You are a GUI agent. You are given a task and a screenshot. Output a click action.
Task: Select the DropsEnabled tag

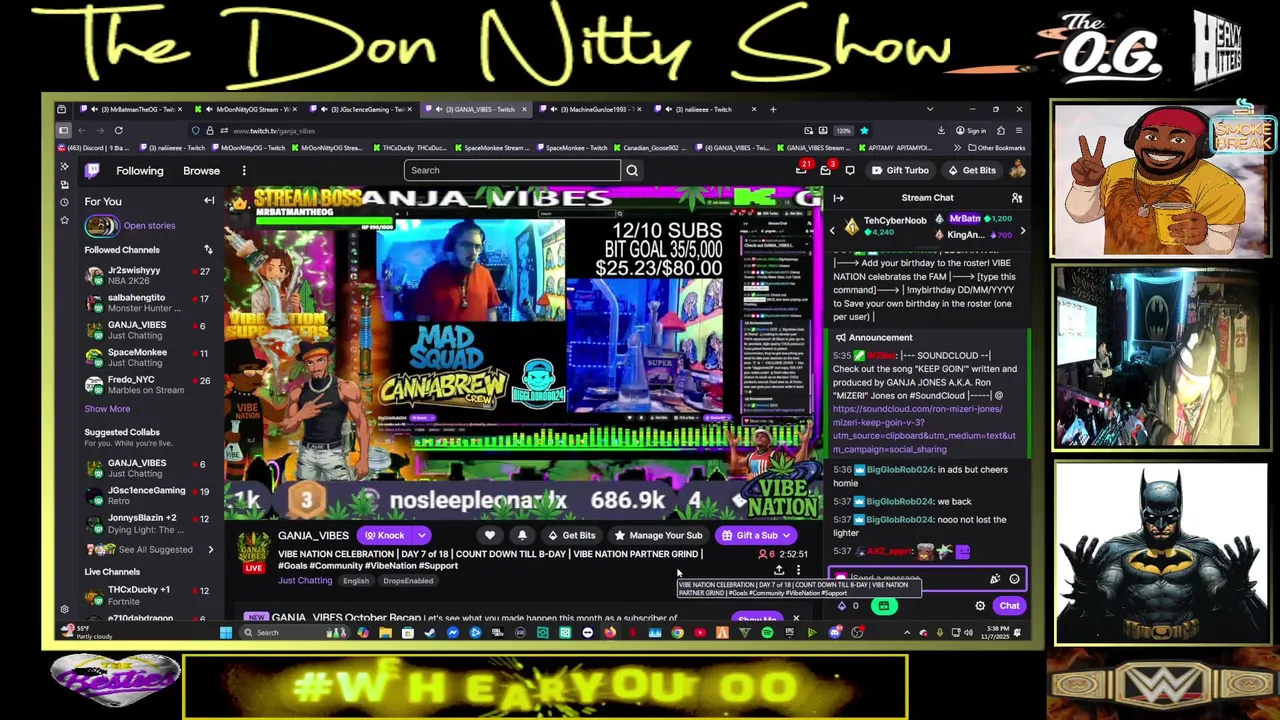408,581
